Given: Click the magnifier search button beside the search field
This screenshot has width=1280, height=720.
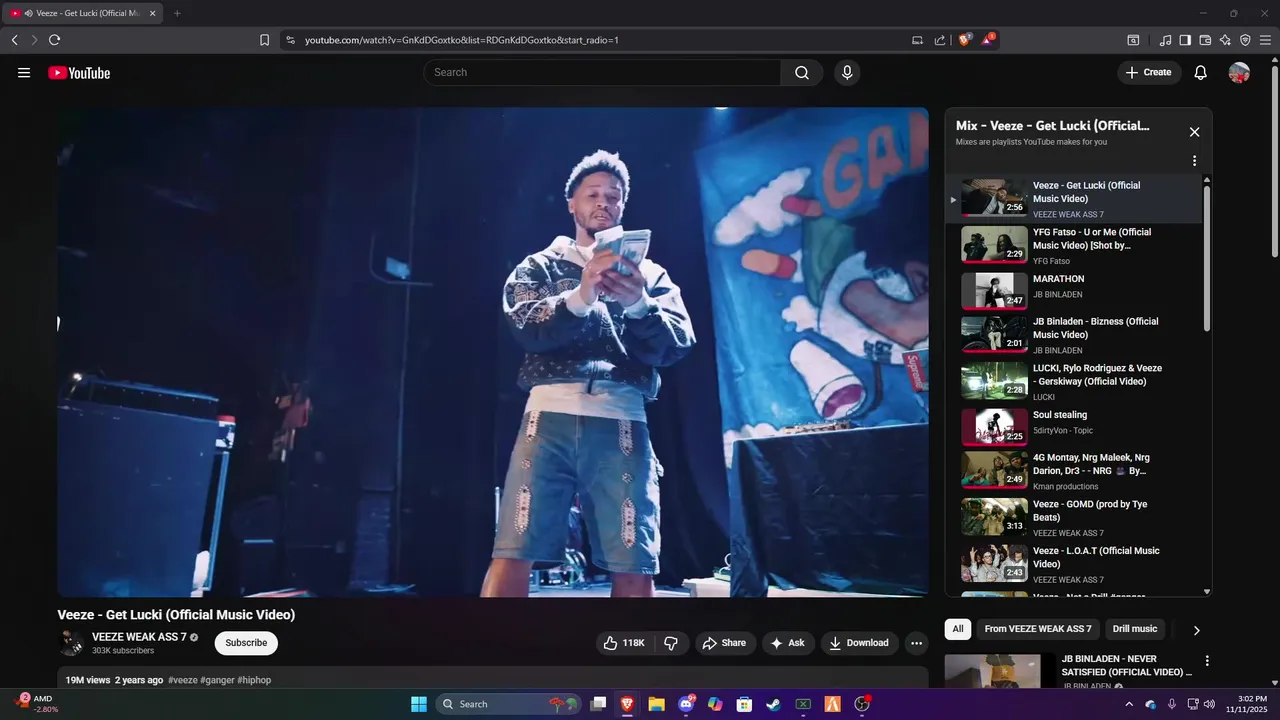Looking at the screenshot, I should click(802, 72).
